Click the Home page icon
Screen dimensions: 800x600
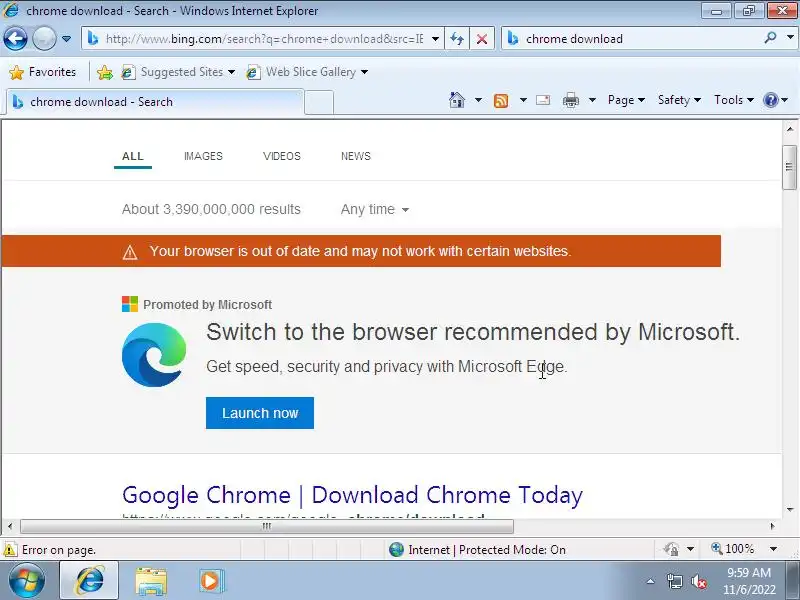(457, 100)
